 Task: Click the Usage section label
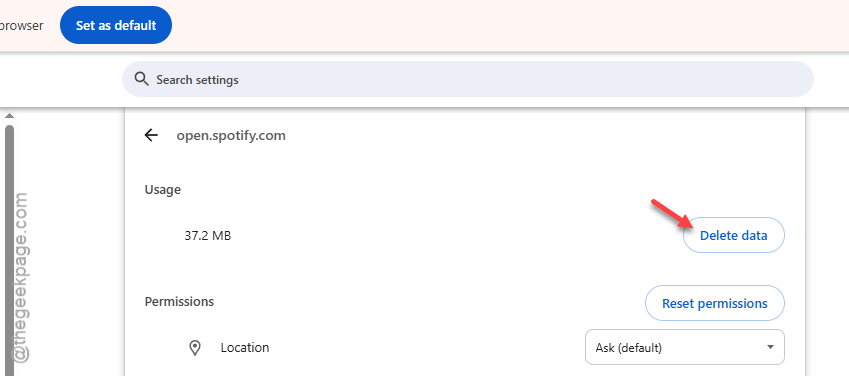[x=162, y=190]
